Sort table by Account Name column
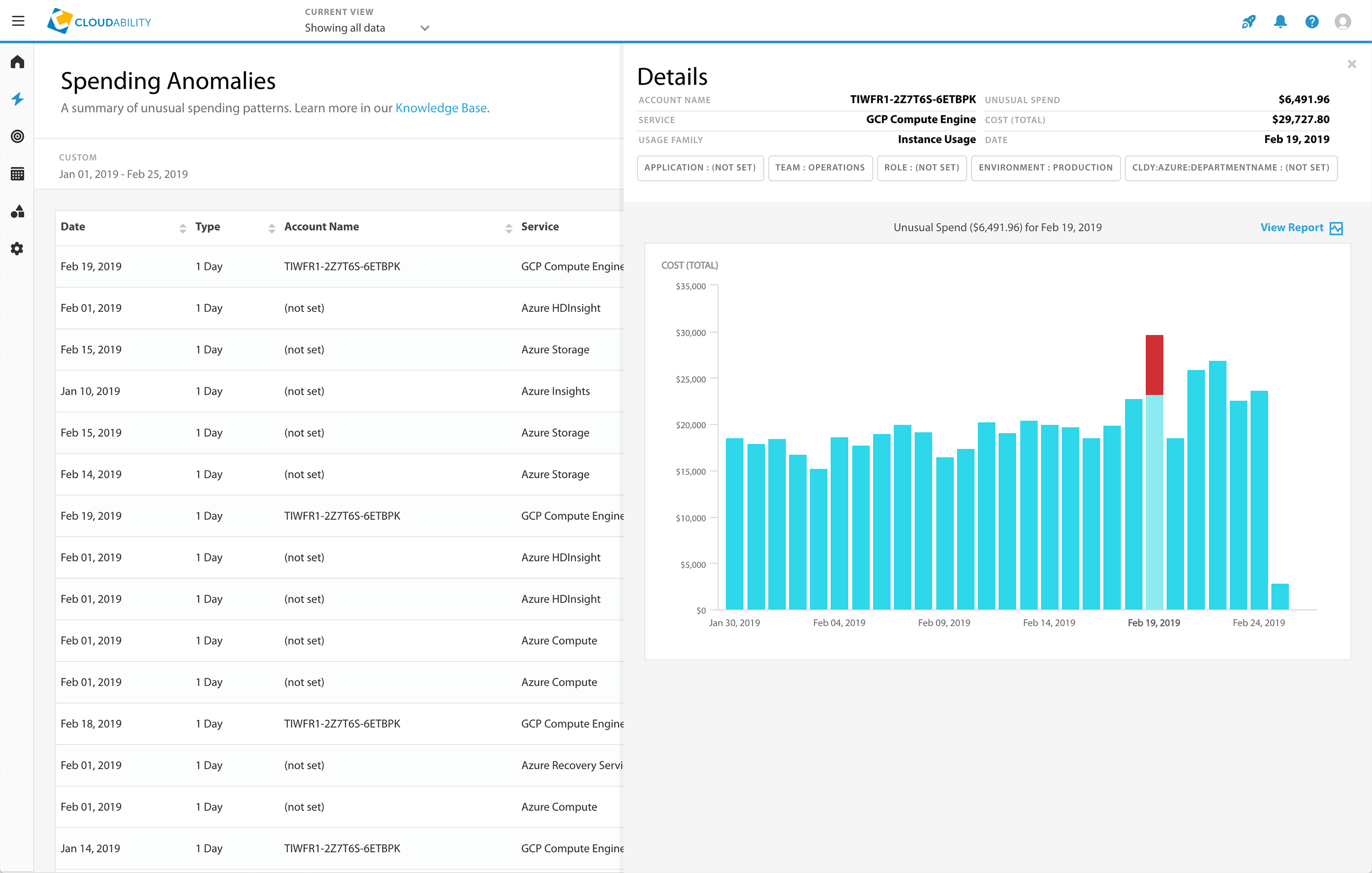 (x=508, y=228)
